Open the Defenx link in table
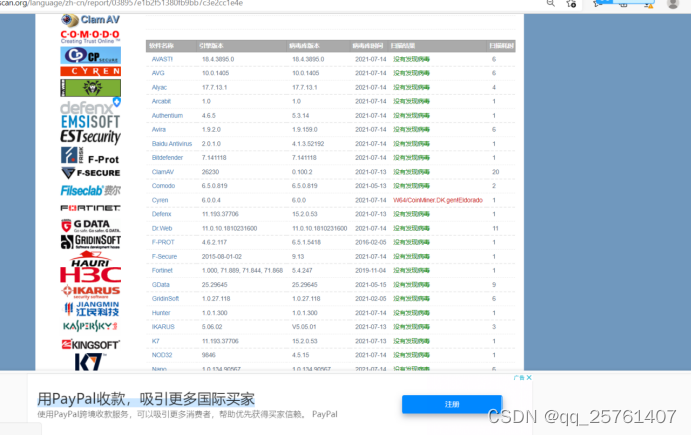692x436 pixels. (x=162, y=214)
